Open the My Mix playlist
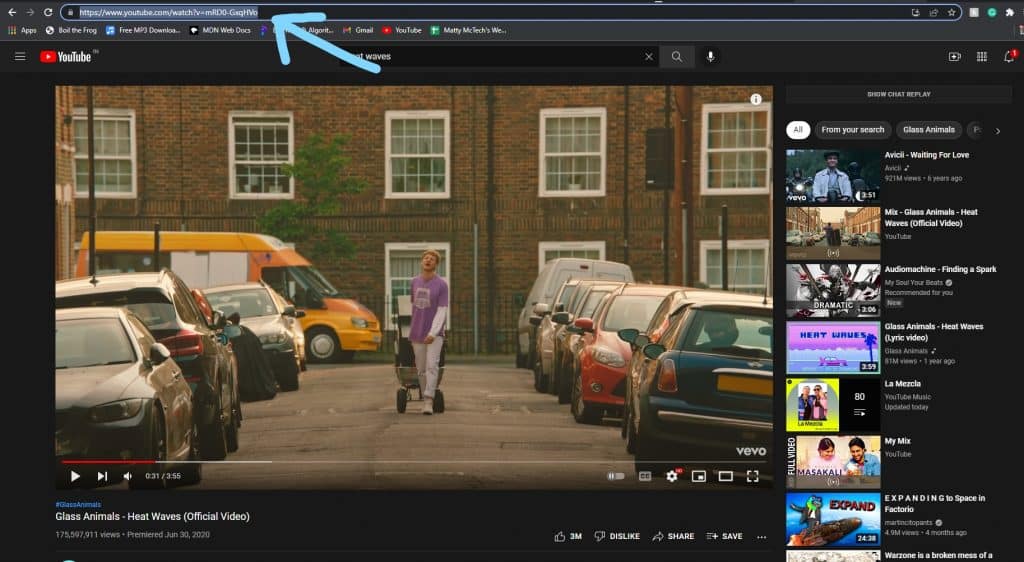This screenshot has height=562, width=1024. coord(897,441)
